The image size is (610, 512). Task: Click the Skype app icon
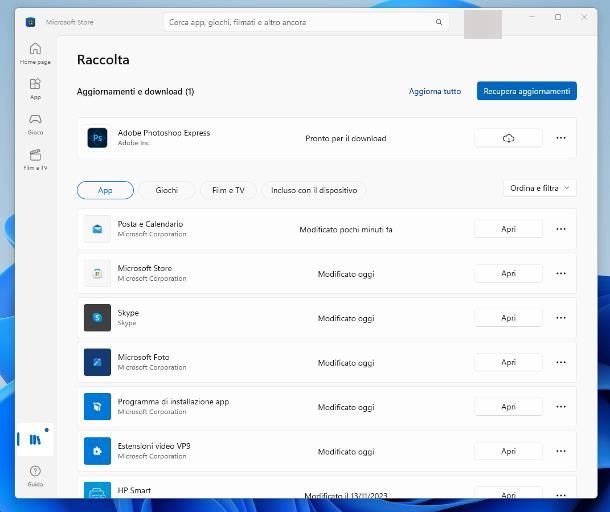(97, 318)
